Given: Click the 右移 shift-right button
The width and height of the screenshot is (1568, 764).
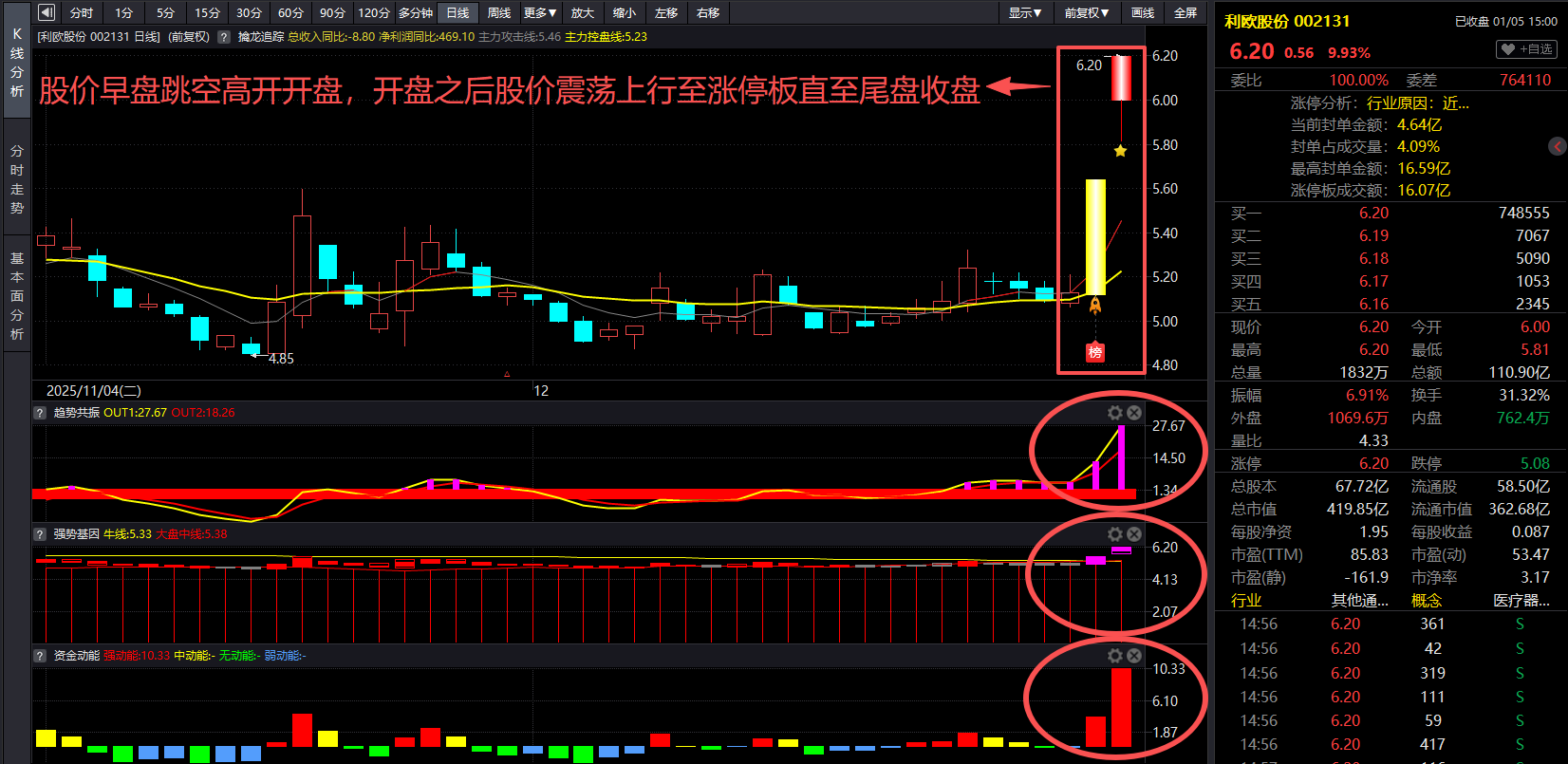Looking at the screenshot, I should 708,12.
